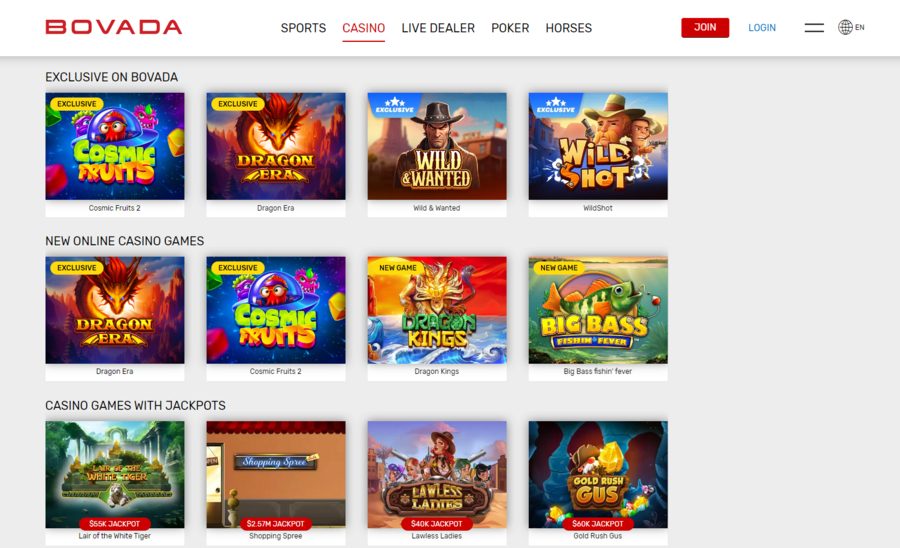
Task: Click the globe language icon
Action: 845,27
